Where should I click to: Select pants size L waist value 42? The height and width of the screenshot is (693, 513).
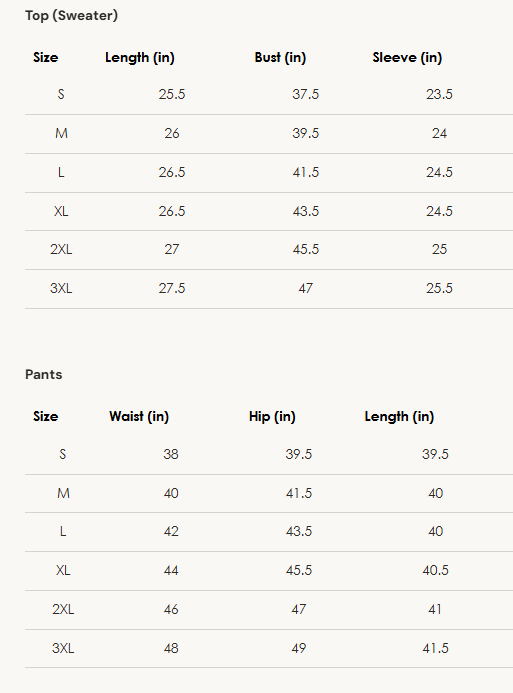click(171, 531)
